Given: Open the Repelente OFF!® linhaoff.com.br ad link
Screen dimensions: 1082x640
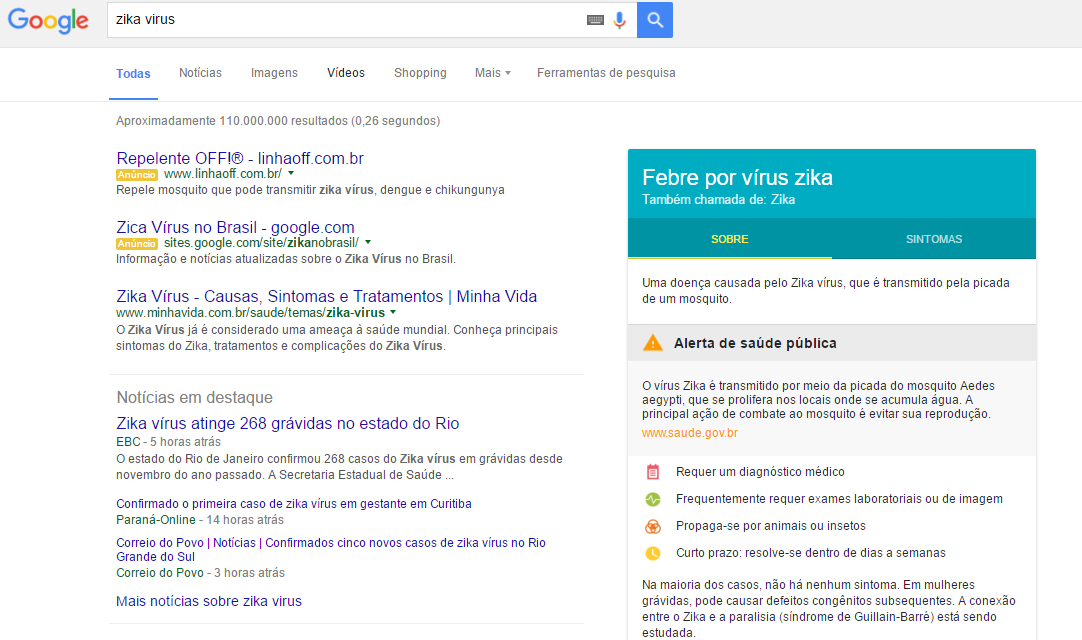Looking at the screenshot, I should (239, 158).
